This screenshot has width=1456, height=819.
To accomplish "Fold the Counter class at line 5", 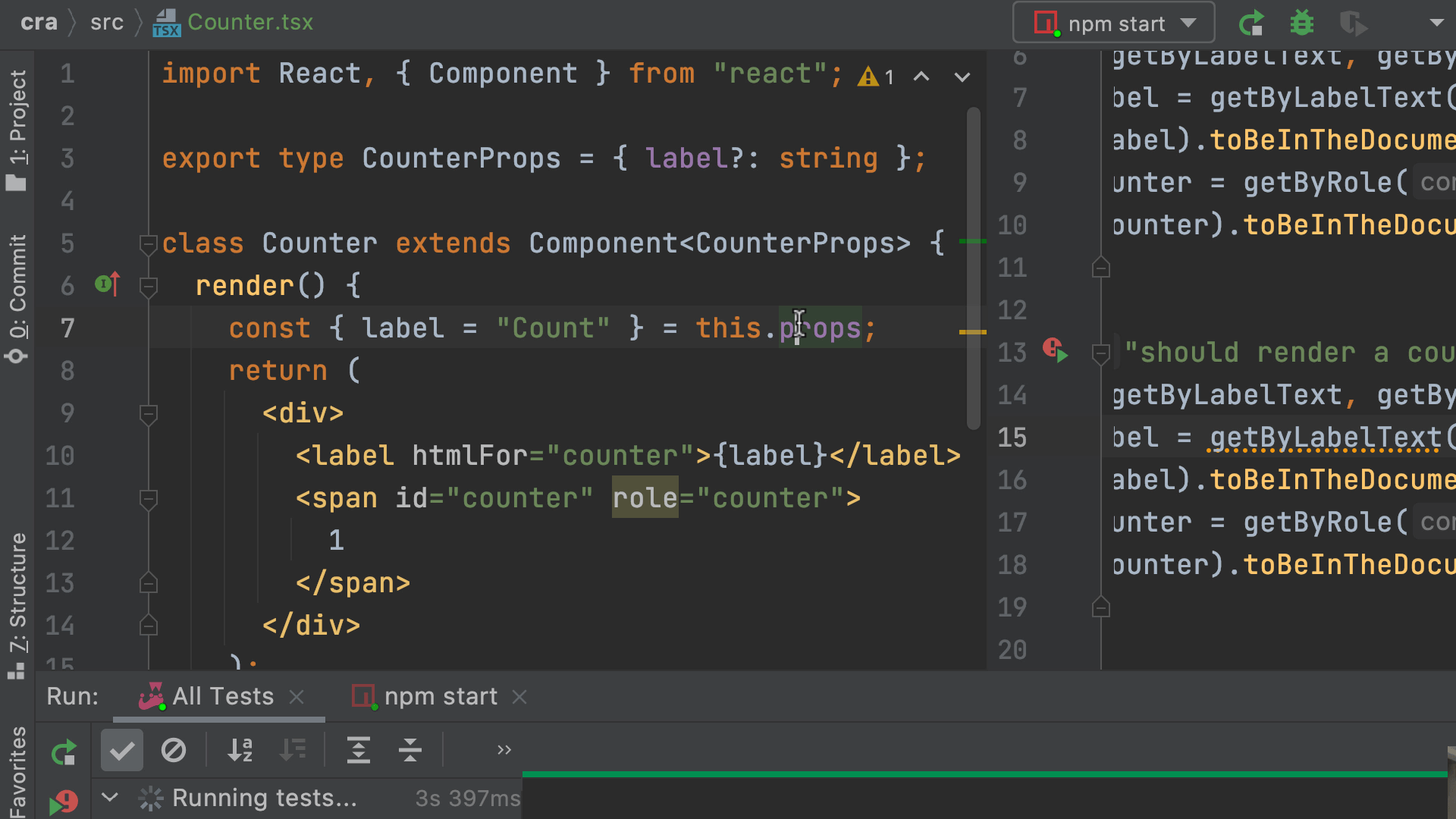I will tap(148, 244).
